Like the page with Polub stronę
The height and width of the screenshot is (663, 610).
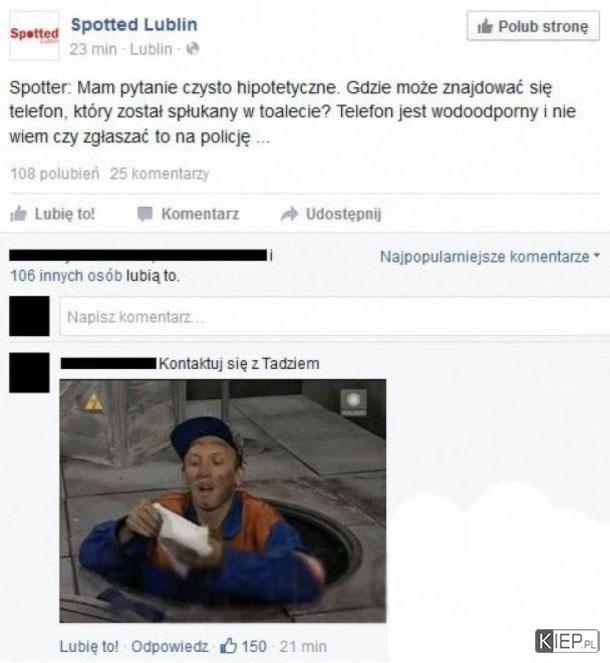[x=533, y=26]
